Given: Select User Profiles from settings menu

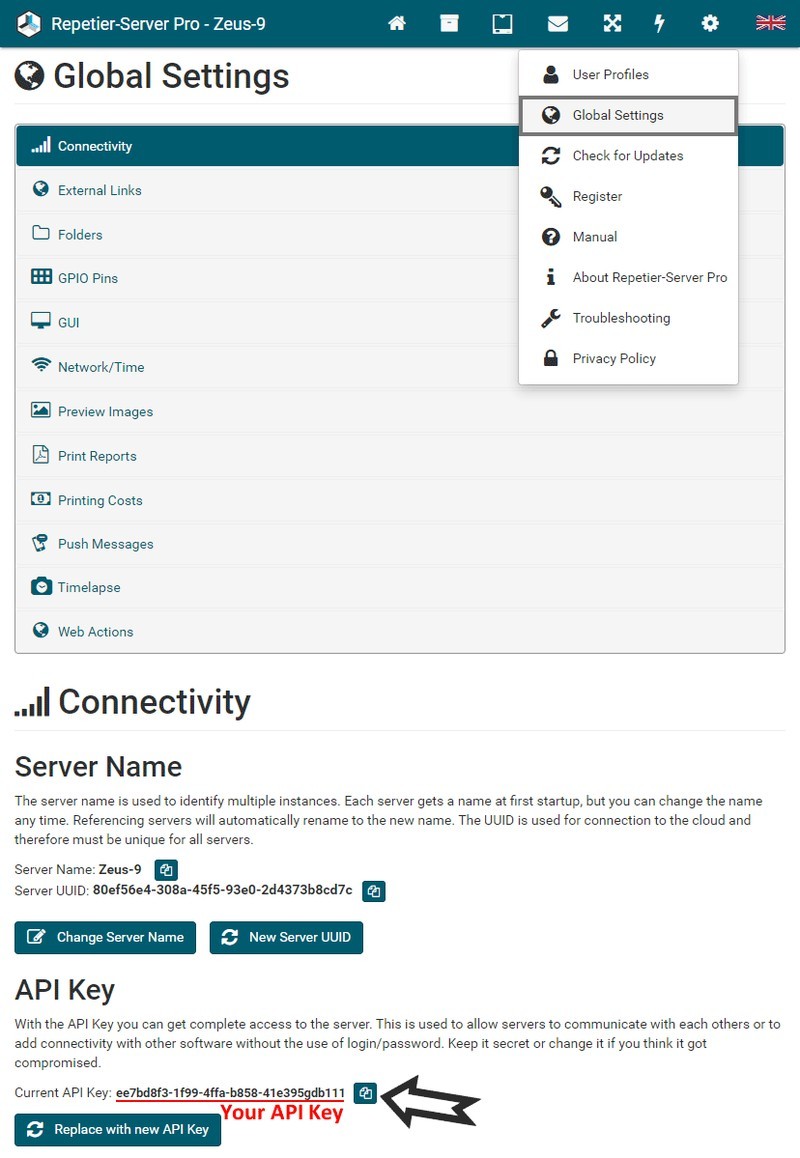Looking at the screenshot, I should [610, 75].
